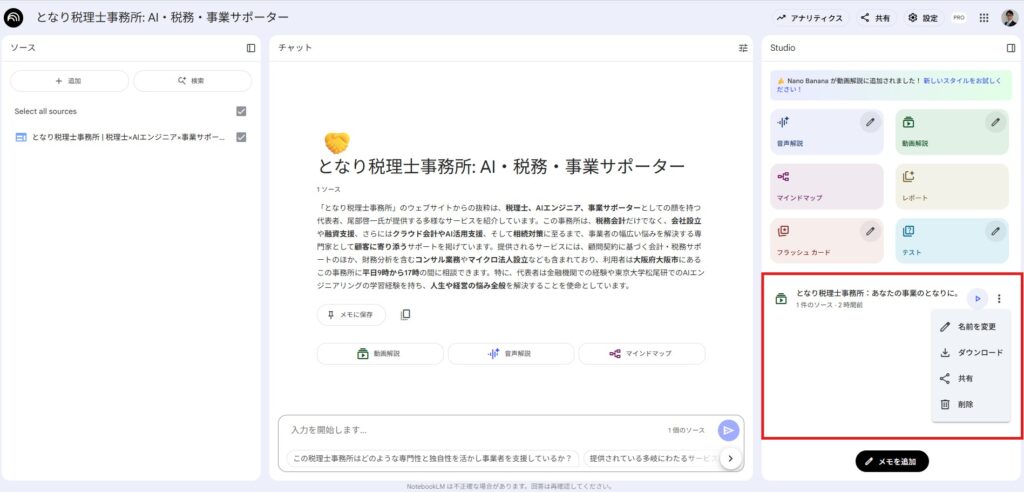Image resolution: width=1024 pixels, height=492 pixels.
Task: Click the 追加 source button
Action: click(69, 81)
